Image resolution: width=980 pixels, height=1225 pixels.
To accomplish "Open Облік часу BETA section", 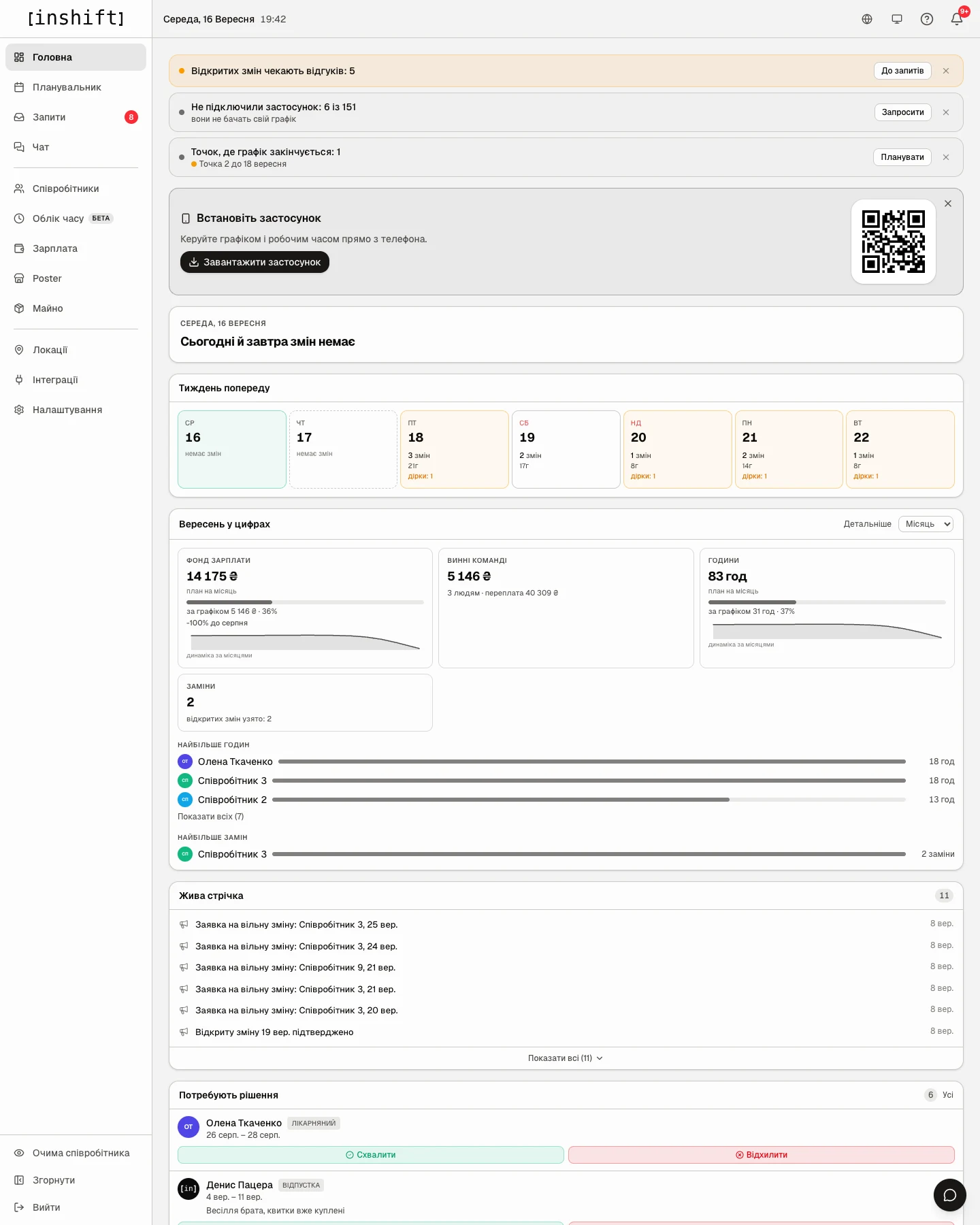I will (x=76, y=218).
